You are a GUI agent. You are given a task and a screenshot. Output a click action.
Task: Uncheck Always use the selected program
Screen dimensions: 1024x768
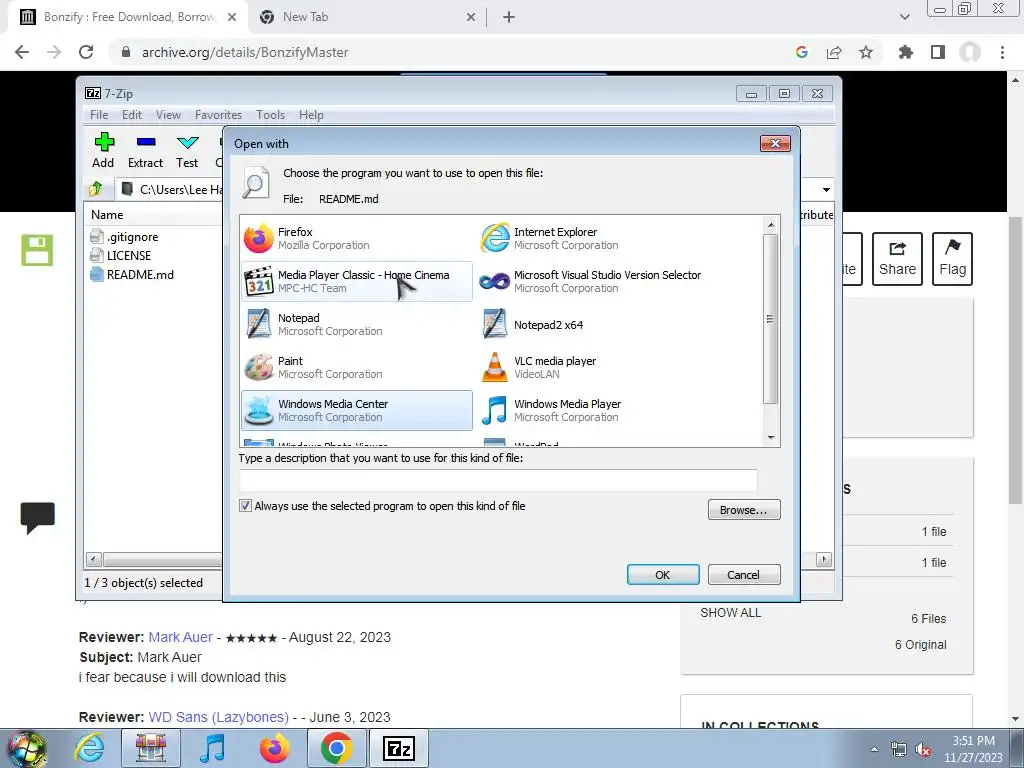tap(246, 505)
